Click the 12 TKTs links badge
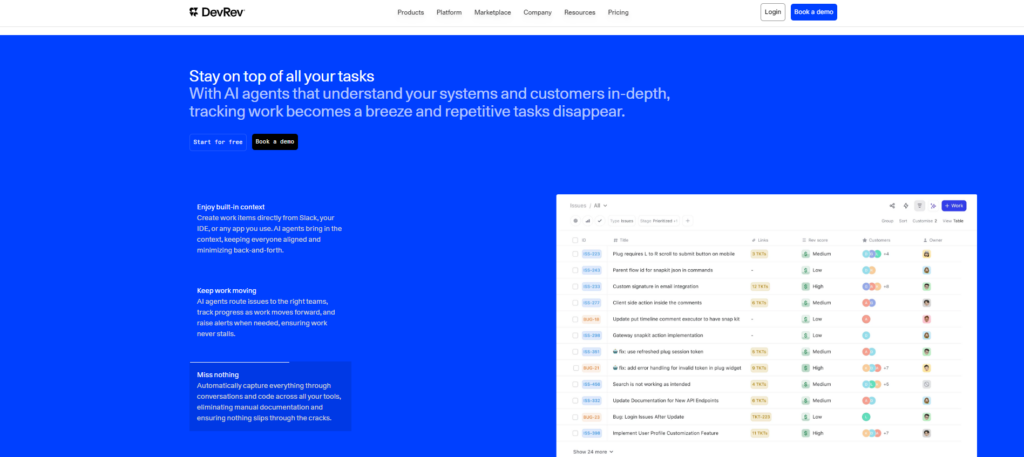The width and height of the screenshot is (1024, 457). coord(760,287)
